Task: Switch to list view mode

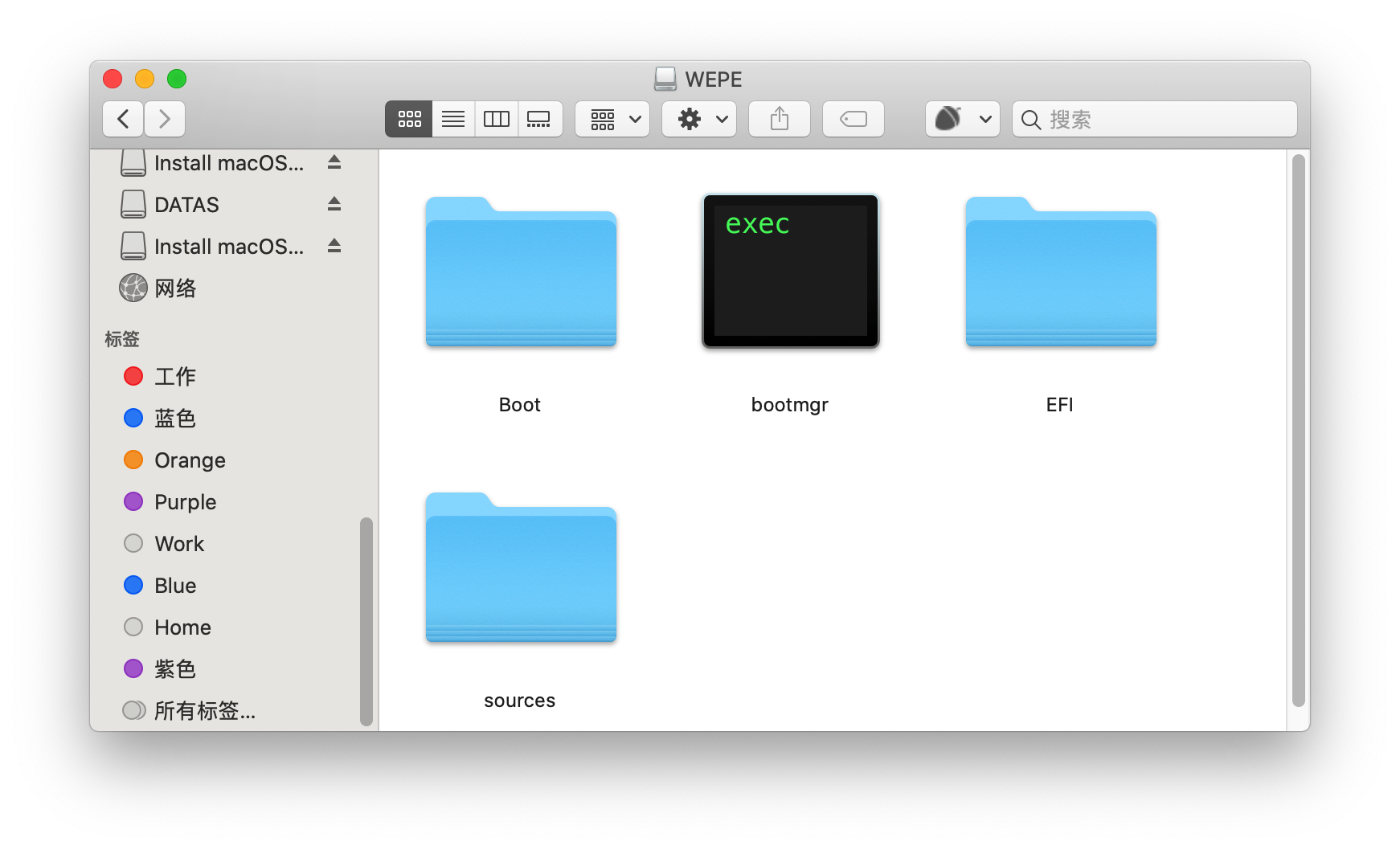Action: [453, 119]
